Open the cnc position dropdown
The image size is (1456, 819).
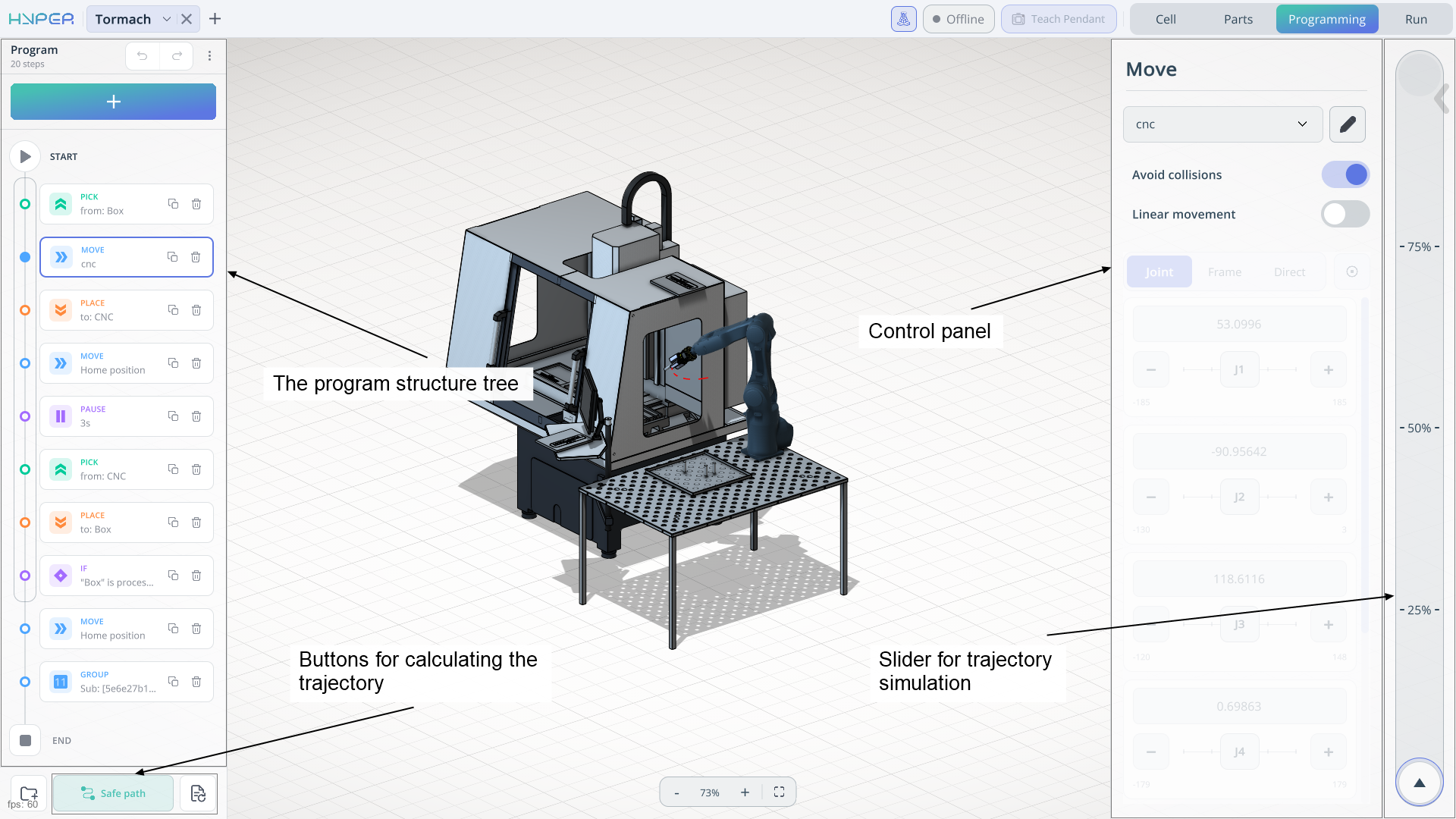tap(1222, 124)
